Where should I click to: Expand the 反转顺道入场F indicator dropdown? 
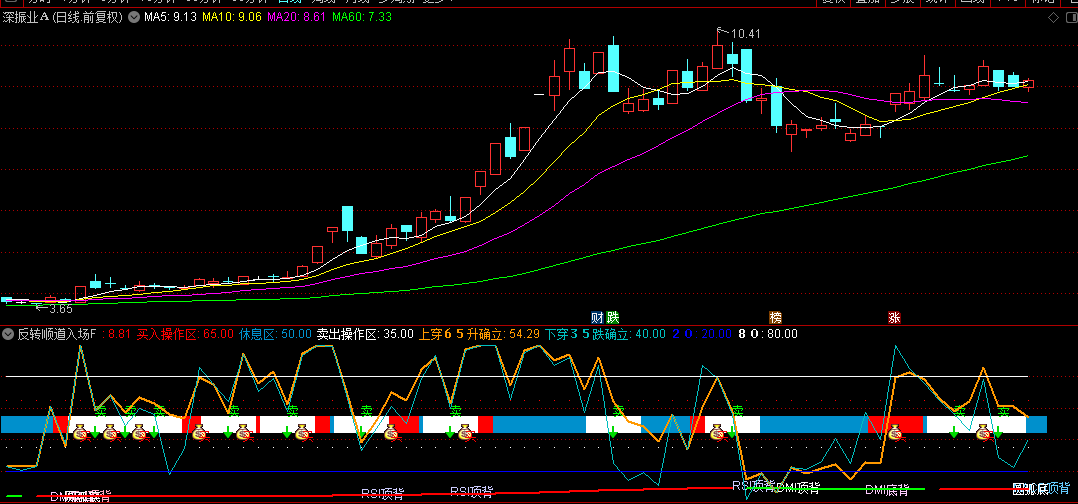click(x=8, y=334)
